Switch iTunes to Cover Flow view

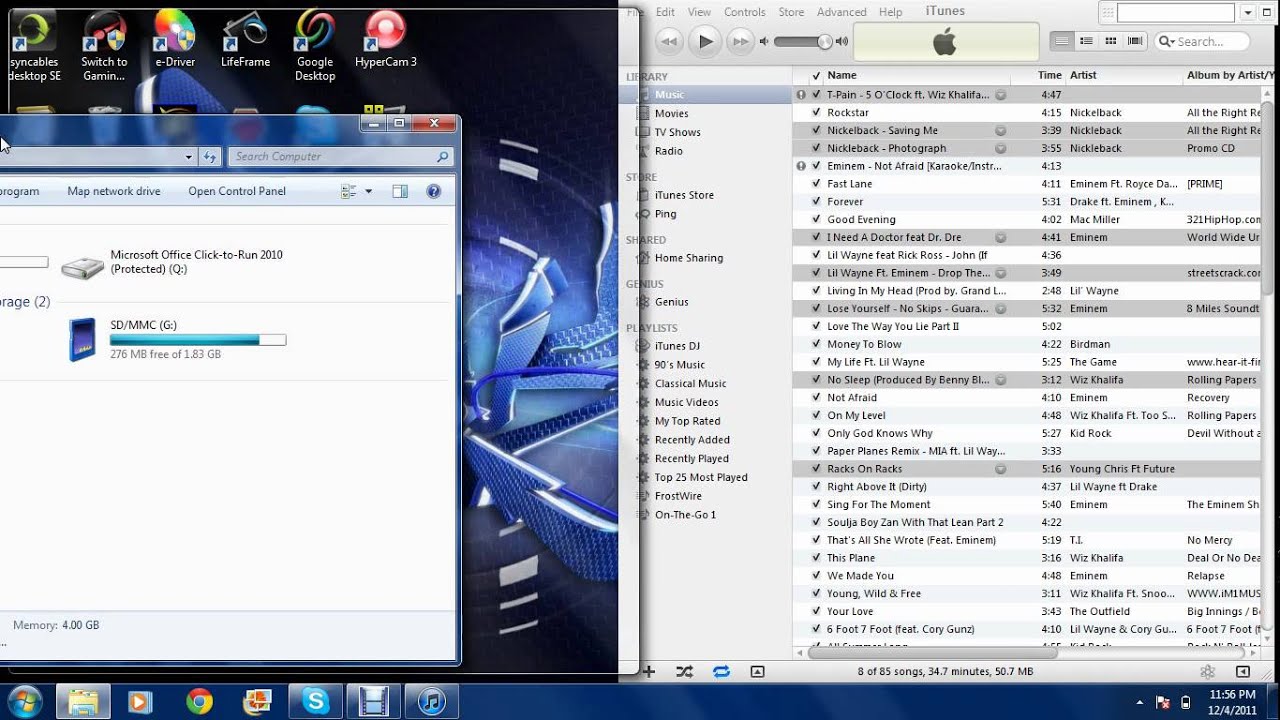(x=1135, y=41)
